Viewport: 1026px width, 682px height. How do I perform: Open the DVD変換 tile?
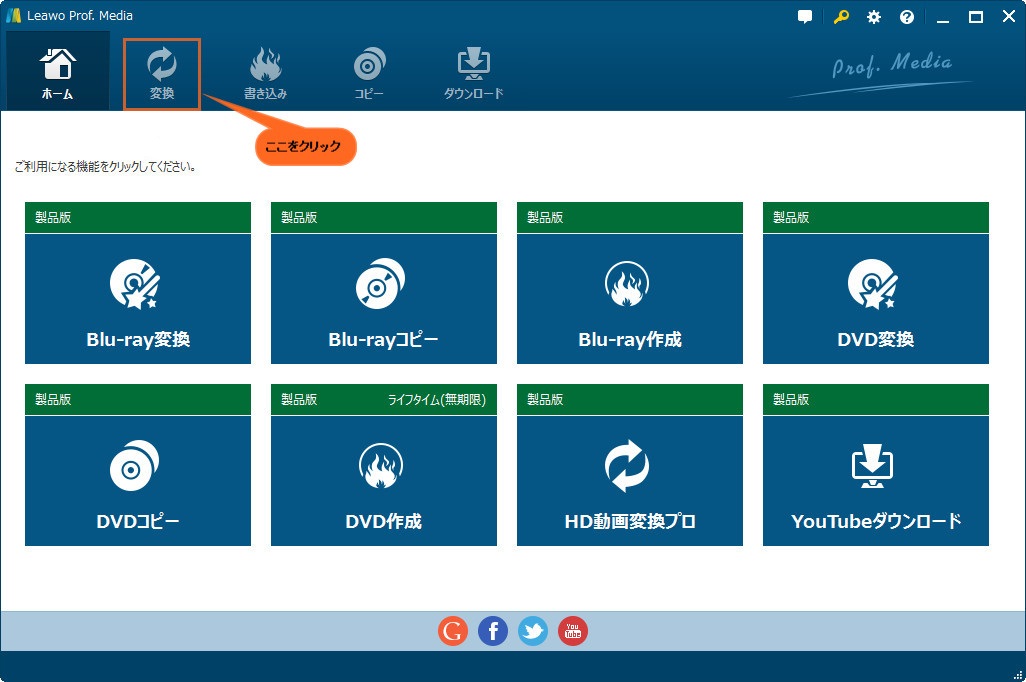point(875,295)
